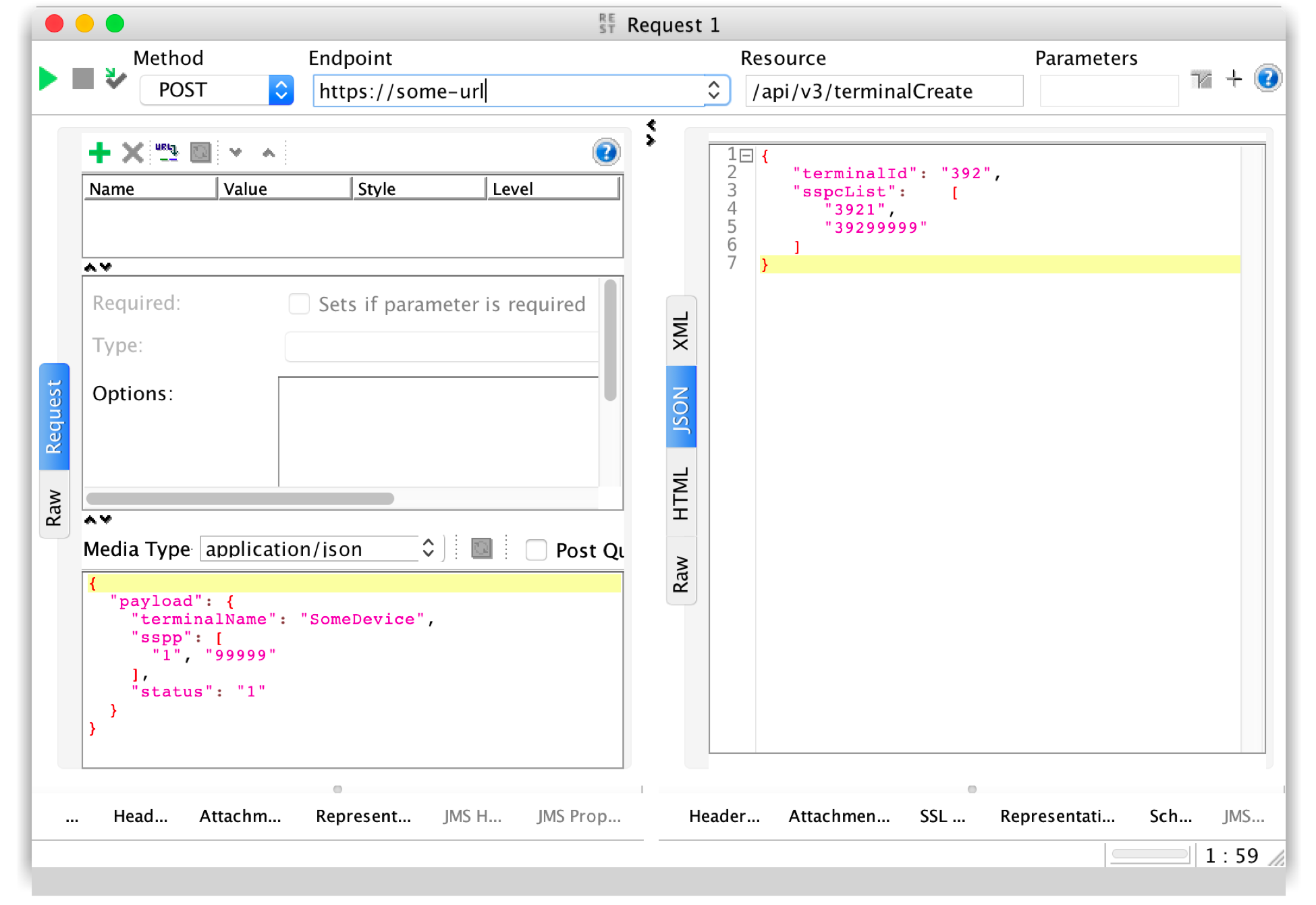Open the SSL info section
Screen dimensions: 1316x905
point(941,816)
